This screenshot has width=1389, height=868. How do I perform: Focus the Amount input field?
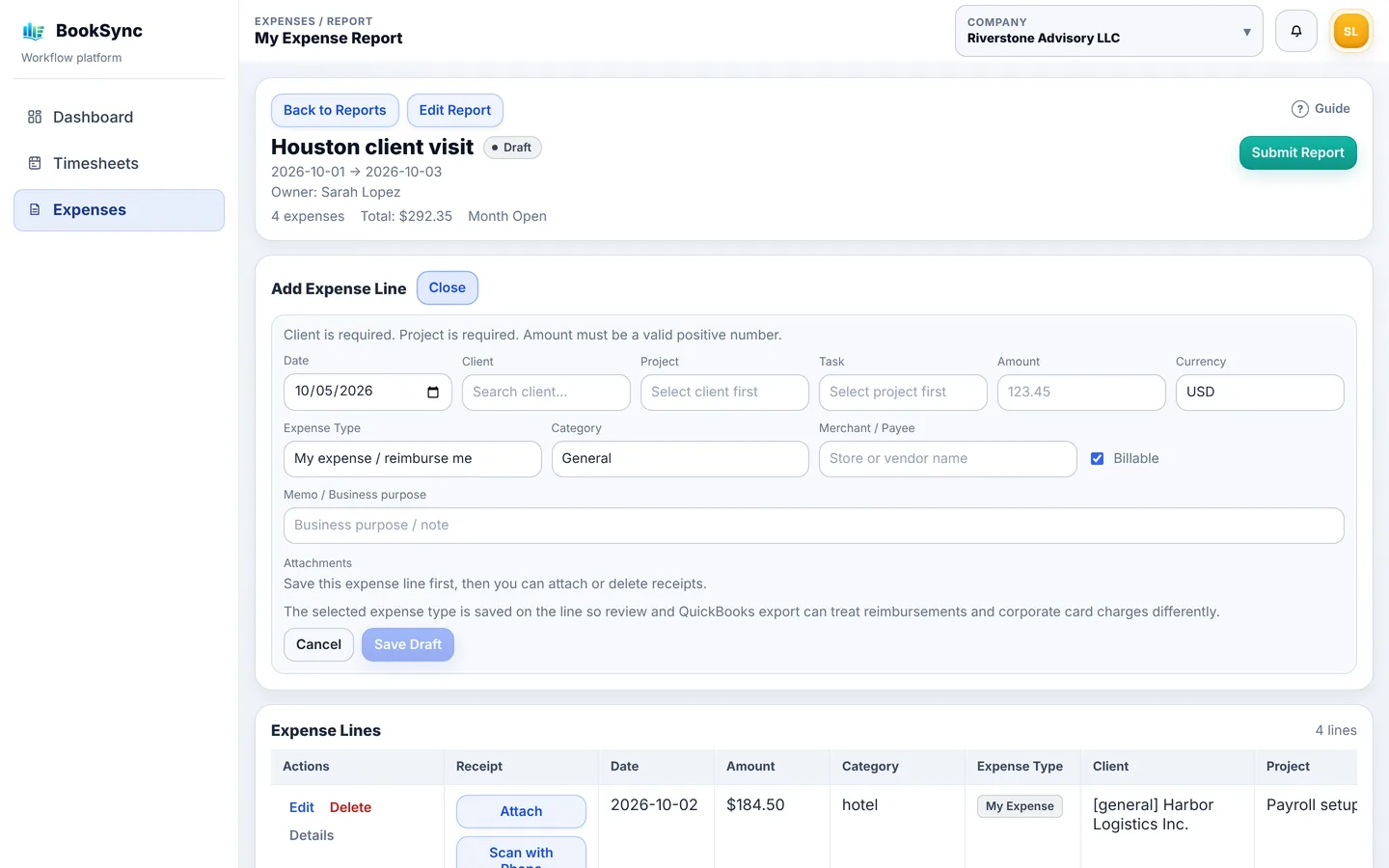1080,392
